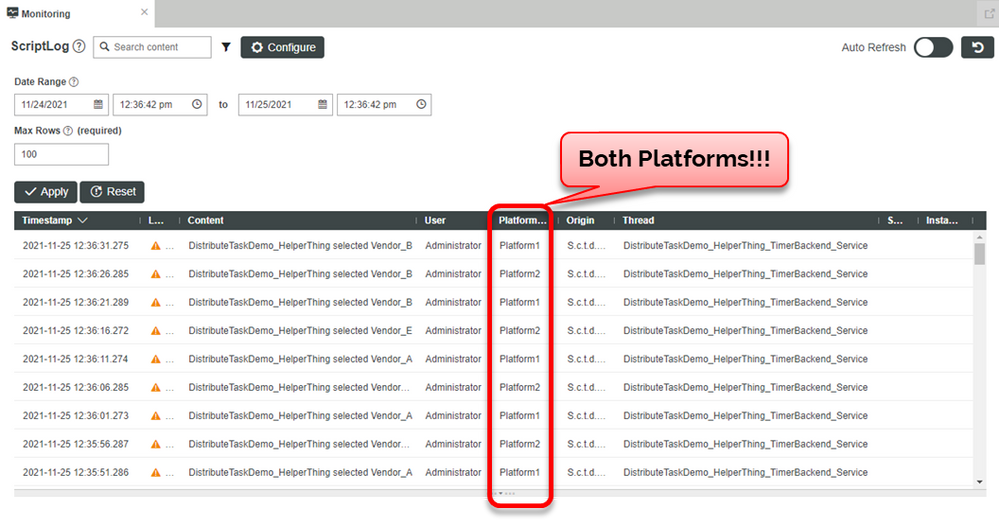Click the truncated Insta... column header
Image resolution: width=999 pixels, height=522 pixels.
click(942, 221)
